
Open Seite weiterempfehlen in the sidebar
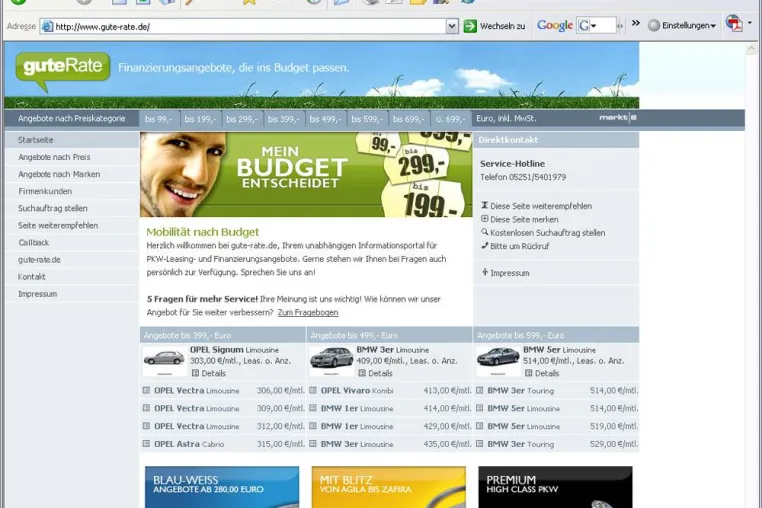click(x=71, y=225)
